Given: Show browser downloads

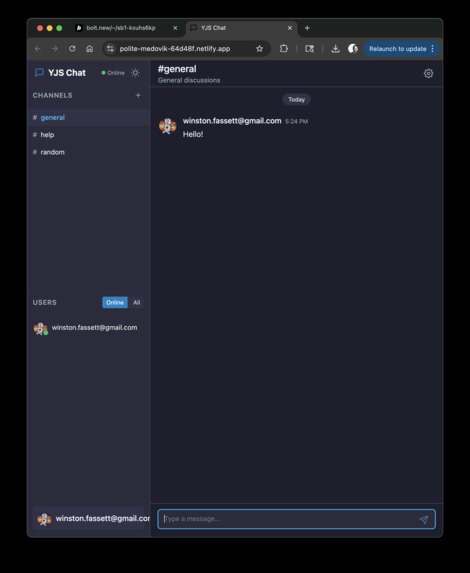Looking at the screenshot, I should [x=336, y=49].
